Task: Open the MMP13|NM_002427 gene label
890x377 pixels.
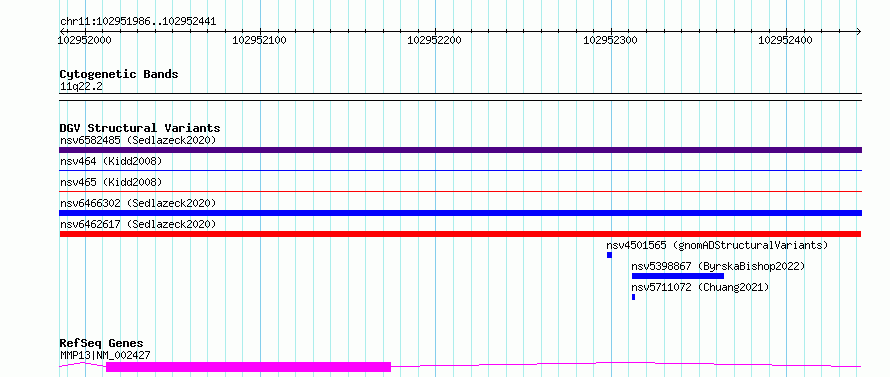Action: (x=105, y=355)
